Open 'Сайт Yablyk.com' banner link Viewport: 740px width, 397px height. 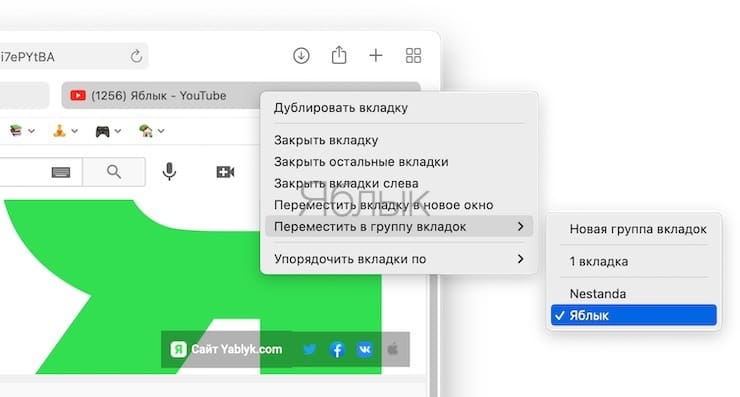click(227, 349)
